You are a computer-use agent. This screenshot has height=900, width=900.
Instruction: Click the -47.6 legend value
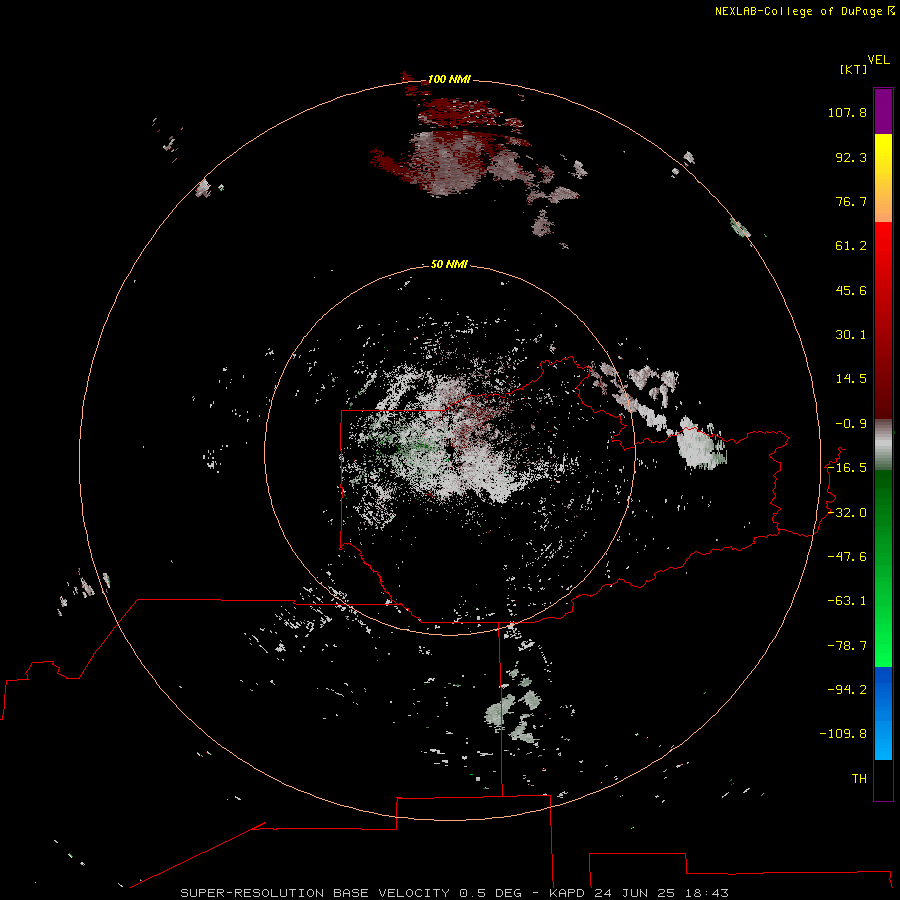[847, 557]
